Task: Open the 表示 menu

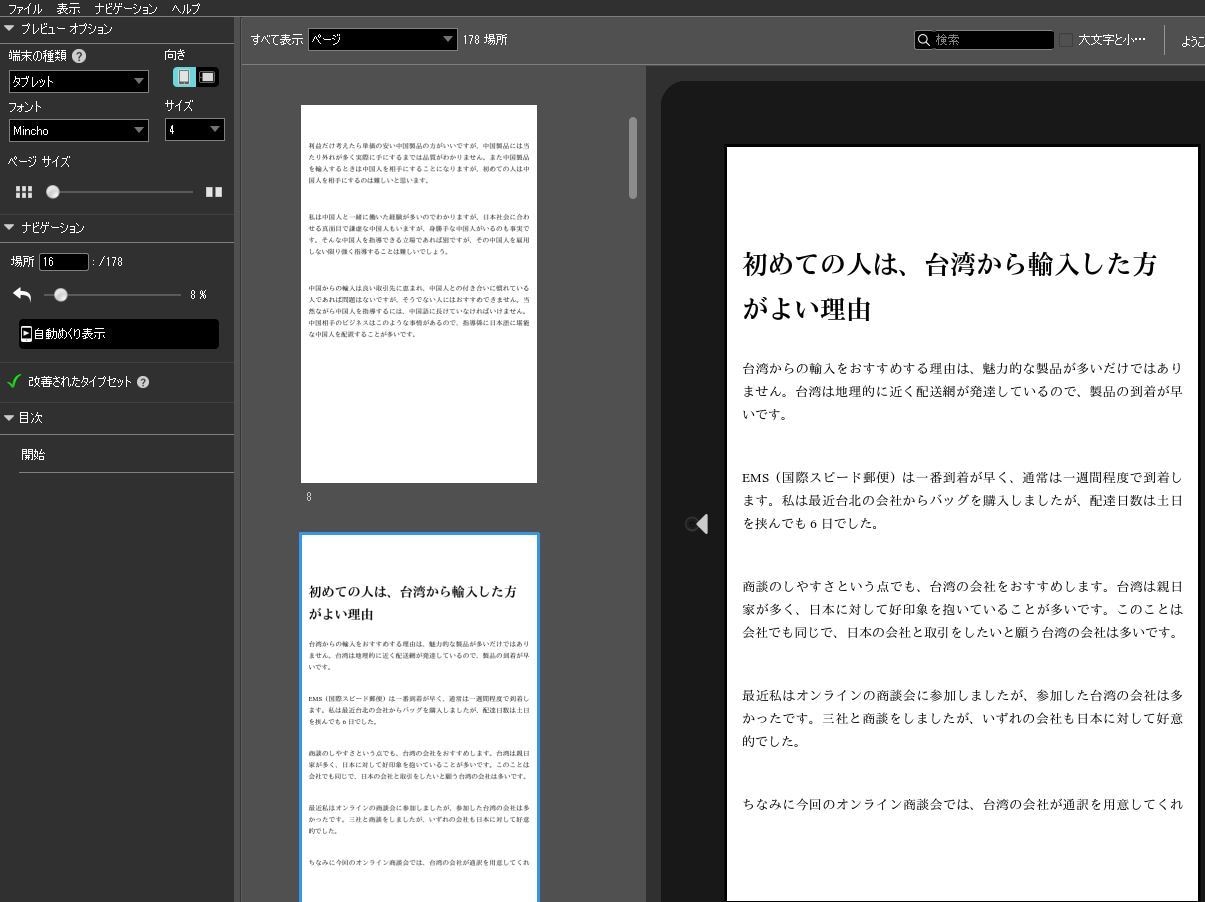Action: click(68, 8)
